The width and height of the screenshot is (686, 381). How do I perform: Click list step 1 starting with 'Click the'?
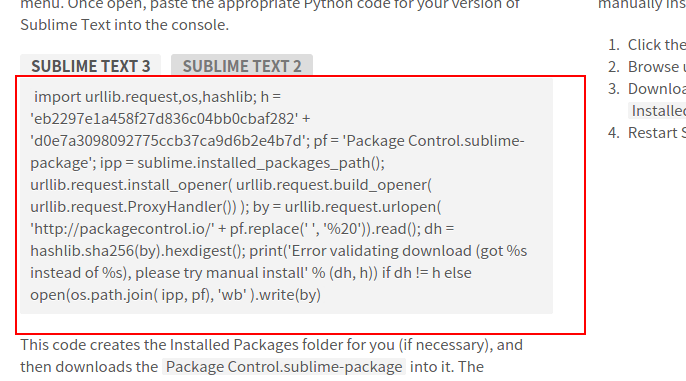click(x=647, y=45)
